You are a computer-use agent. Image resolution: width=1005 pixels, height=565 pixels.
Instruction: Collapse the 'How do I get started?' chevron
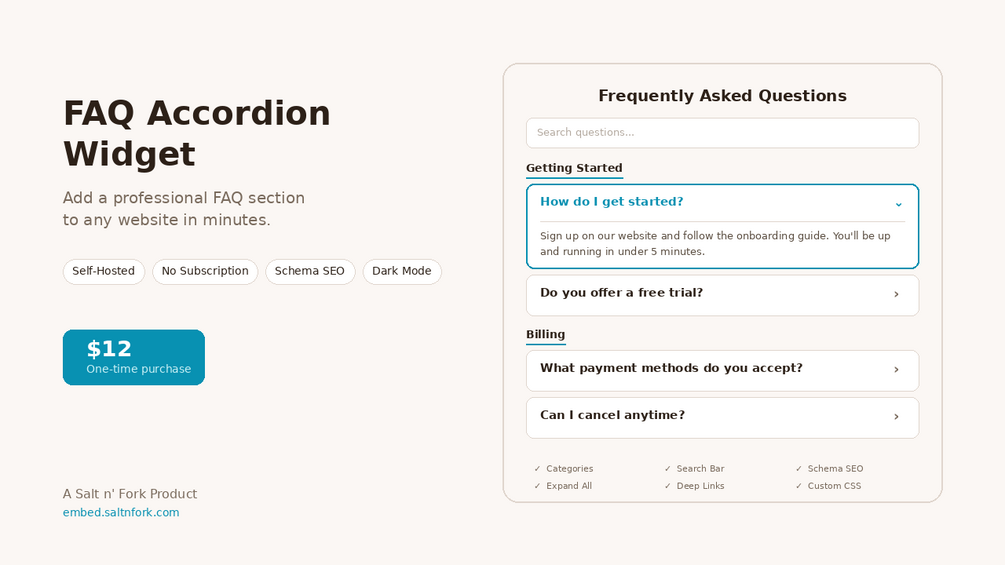pos(898,203)
